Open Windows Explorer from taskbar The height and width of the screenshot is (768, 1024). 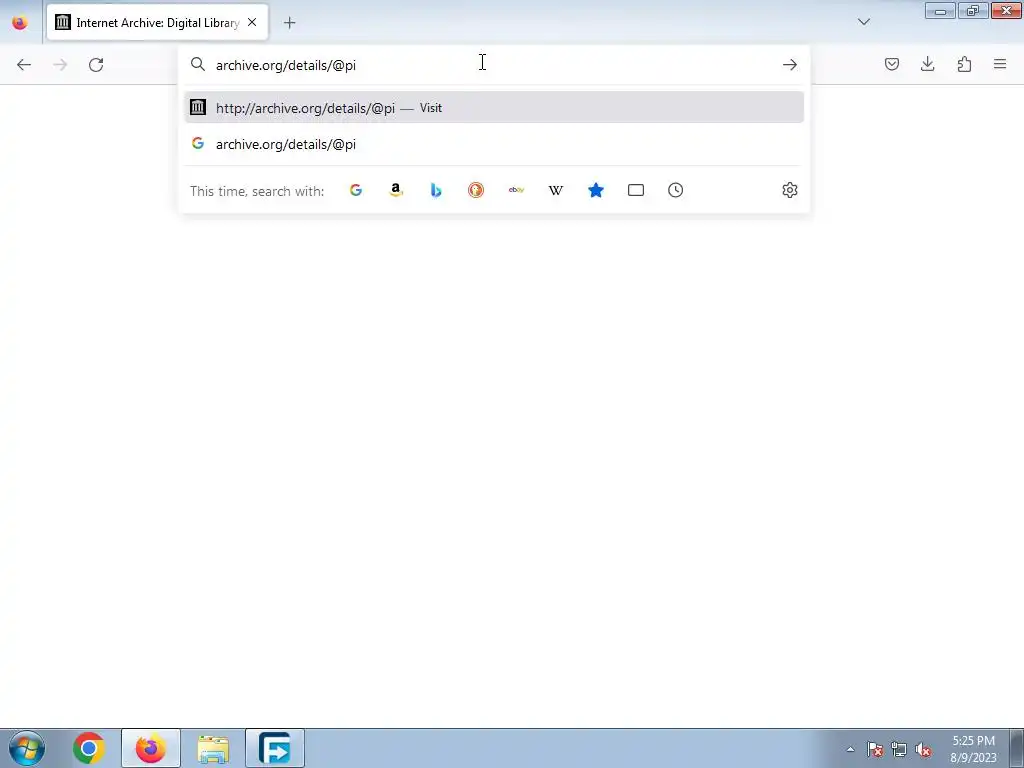tap(213, 748)
